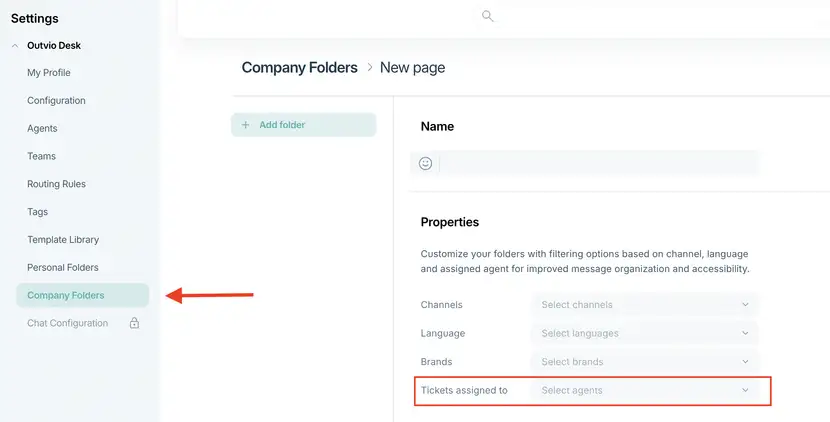
Task: Open the Select languages dropdown
Action: (645, 333)
